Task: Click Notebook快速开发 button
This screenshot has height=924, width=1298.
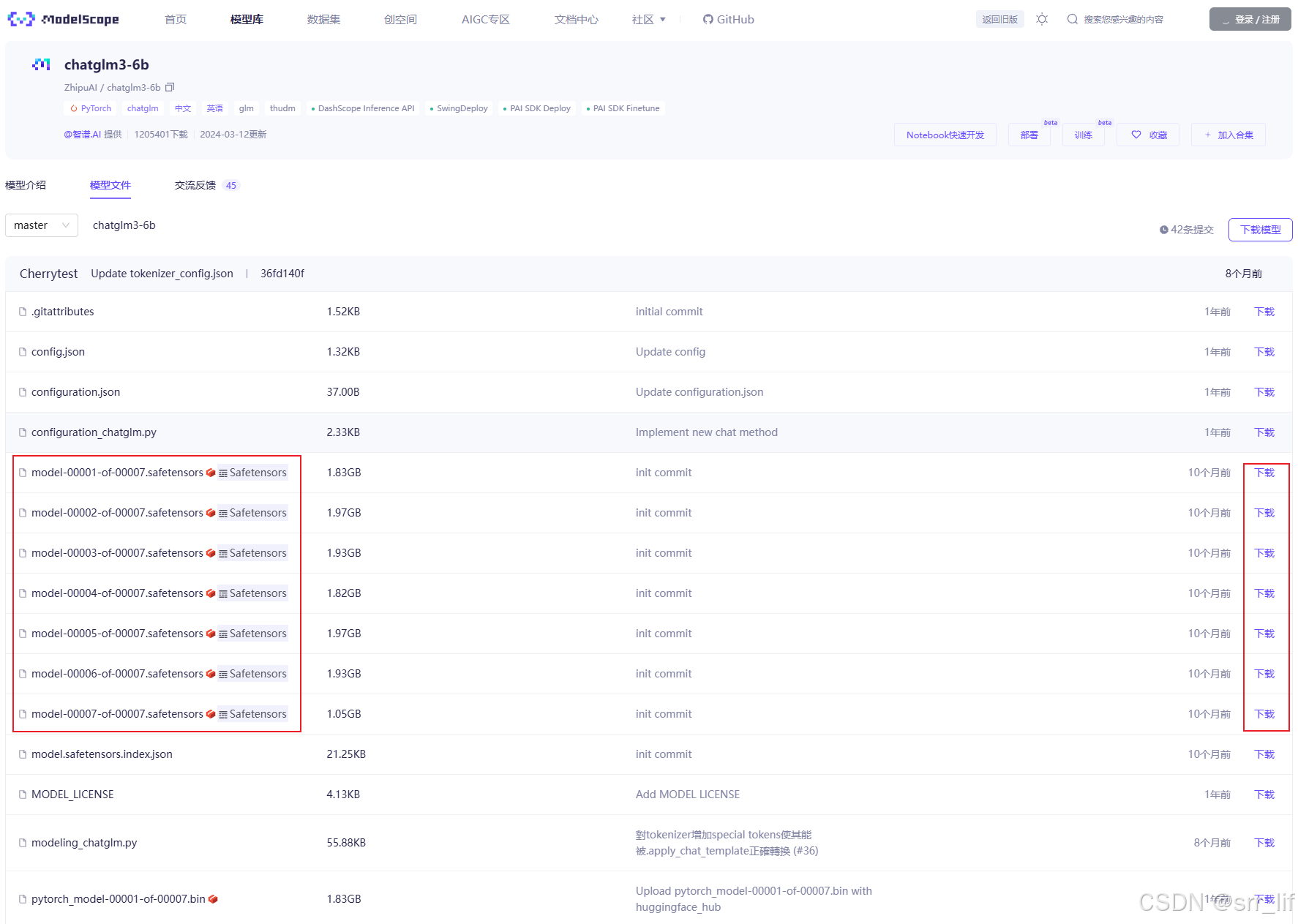Action: click(945, 135)
